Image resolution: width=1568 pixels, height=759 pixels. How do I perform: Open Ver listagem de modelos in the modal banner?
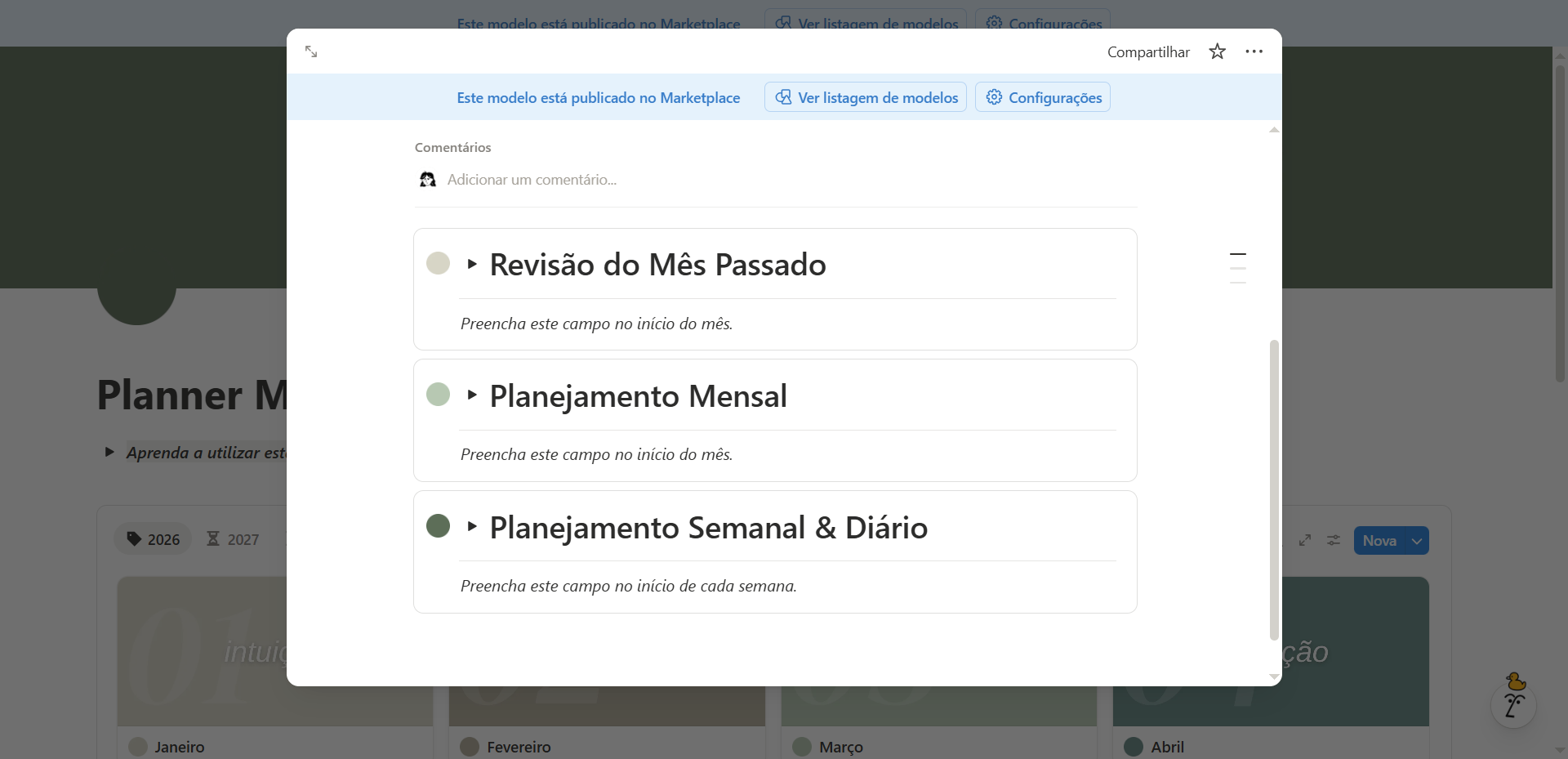[866, 97]
